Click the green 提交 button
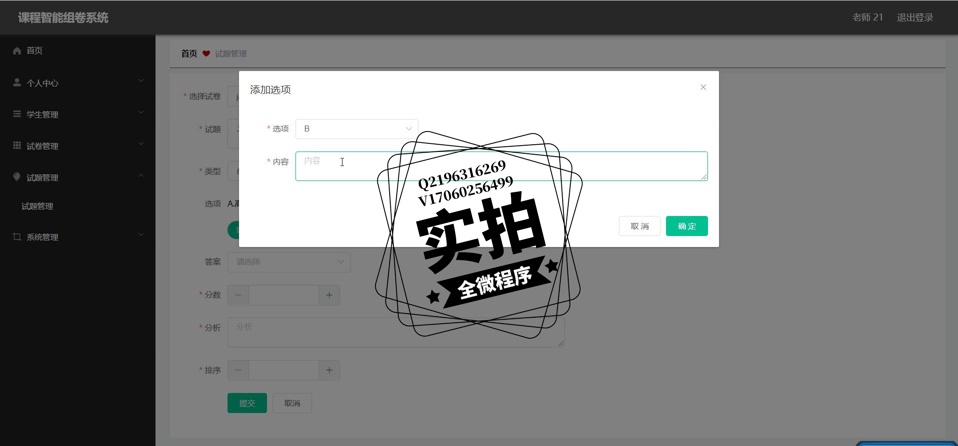This screenshot has width=958, height=446. (x=247, y=403)
